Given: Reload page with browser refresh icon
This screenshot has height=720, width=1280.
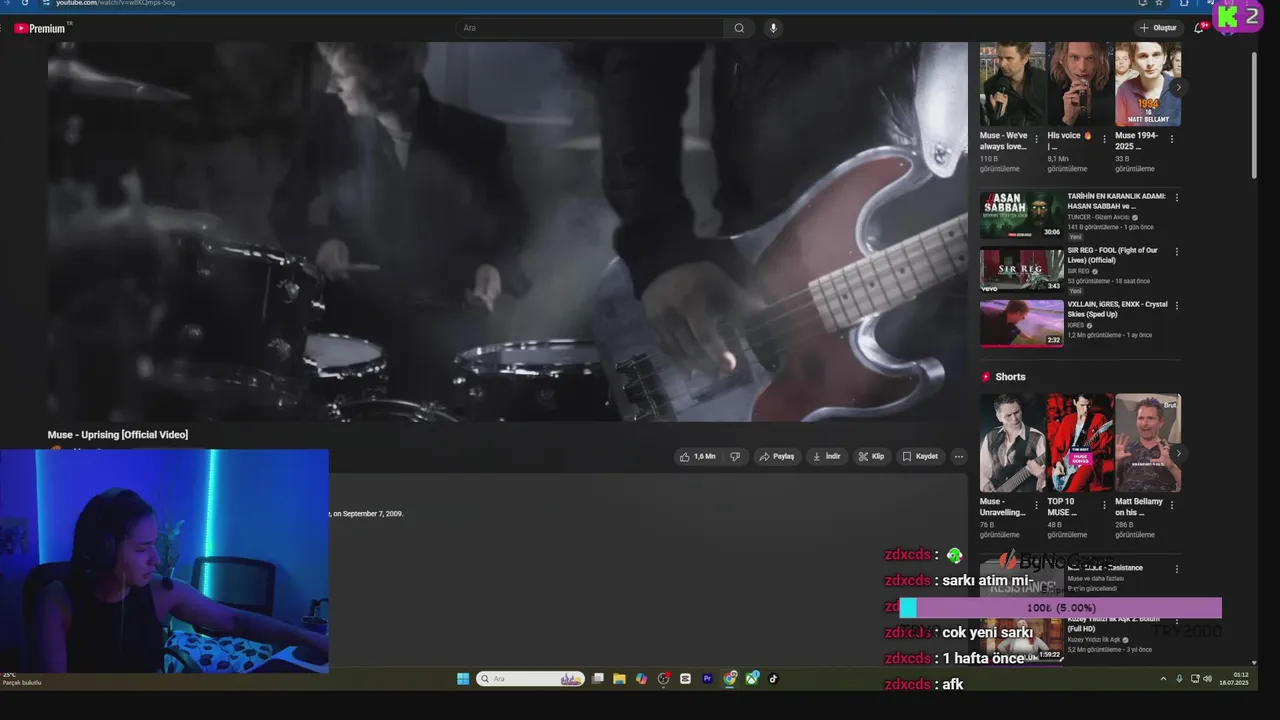Looking at the screenshot, I should click(x=25, y=3).
